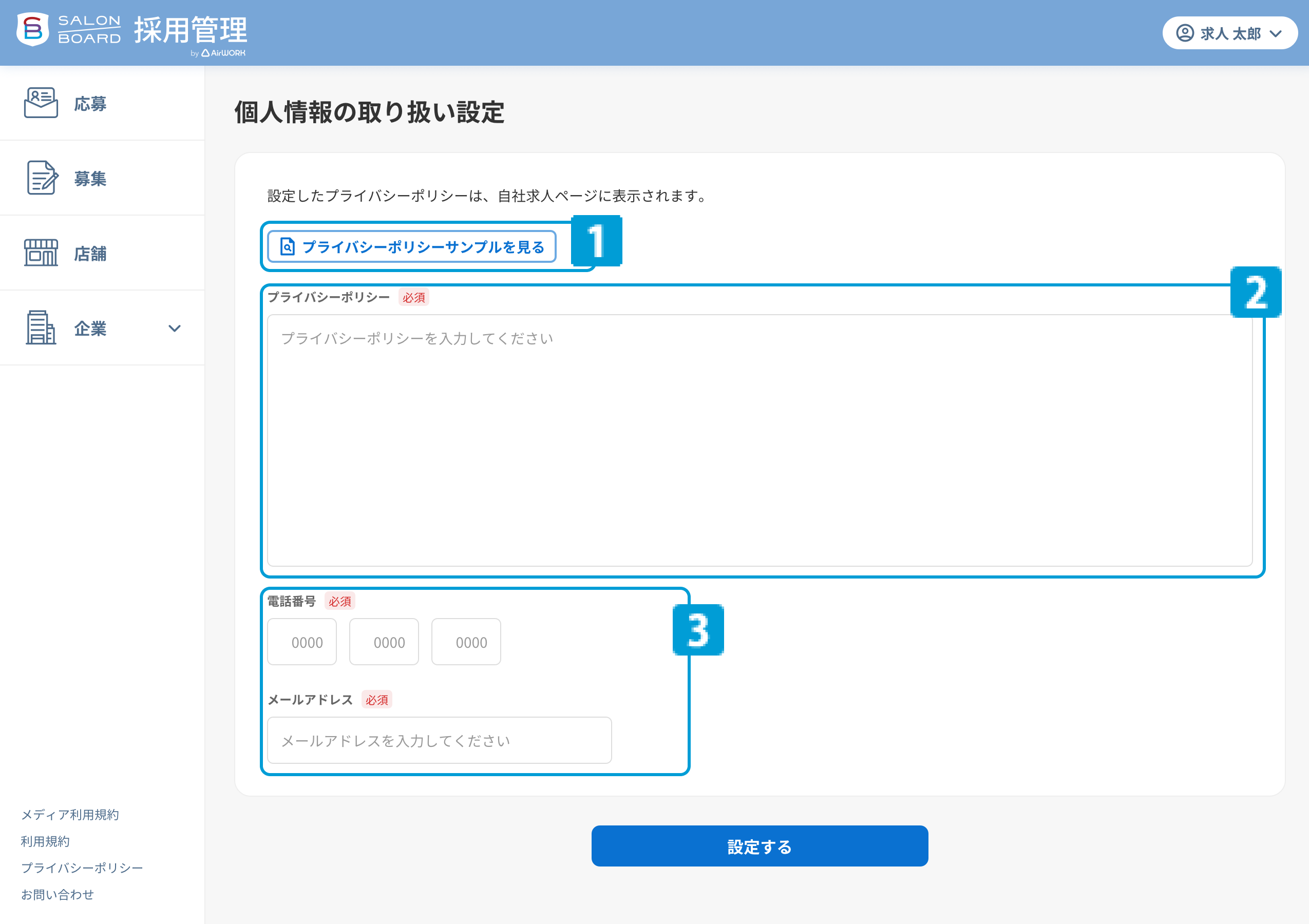Click the 企業 building icon

(x=41, y=328)
